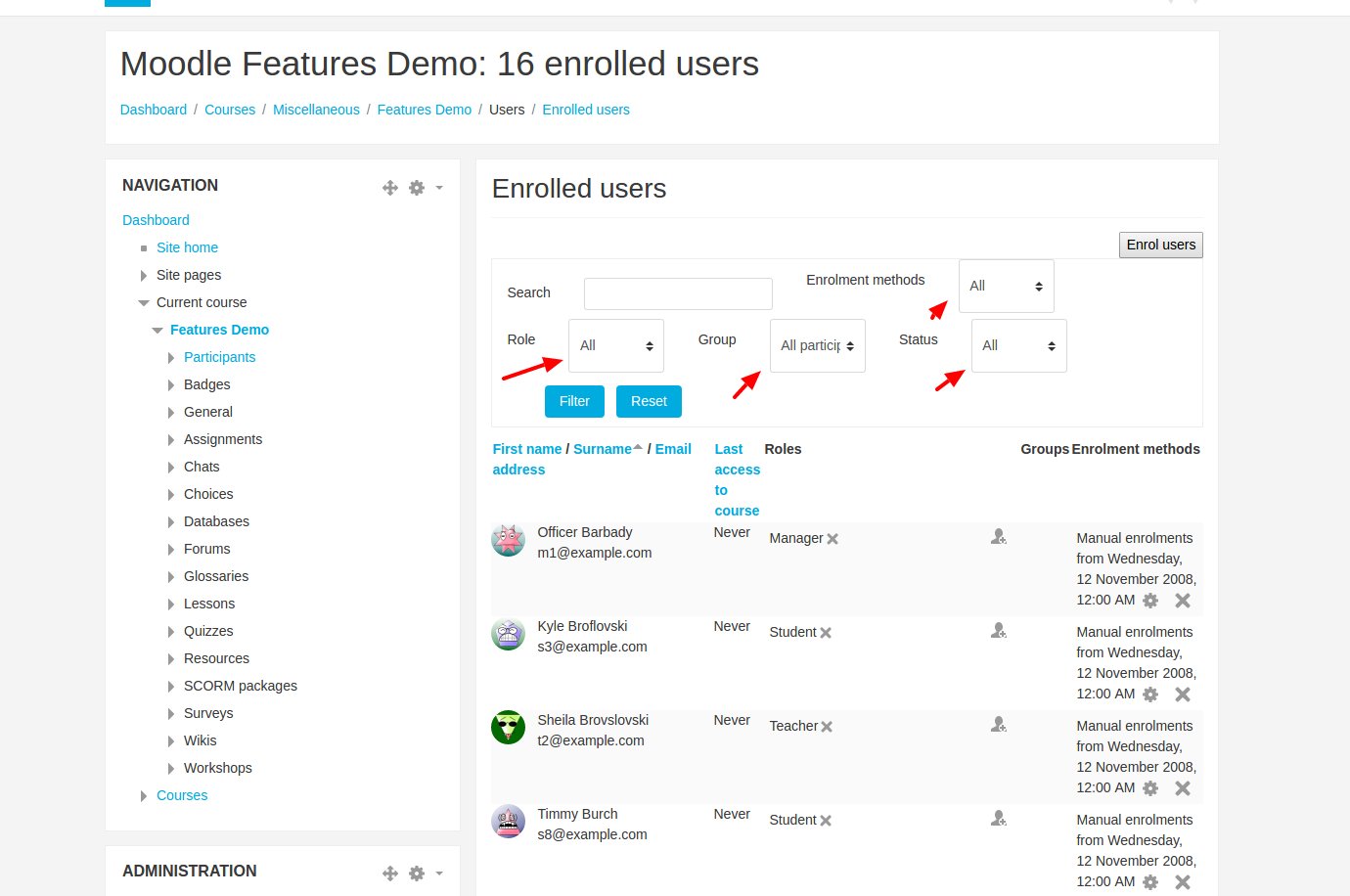Image resolution: width=1350 pixels, height=896 pixels.
Task: Click the Enrol users button
Action: pos(1161,245)
